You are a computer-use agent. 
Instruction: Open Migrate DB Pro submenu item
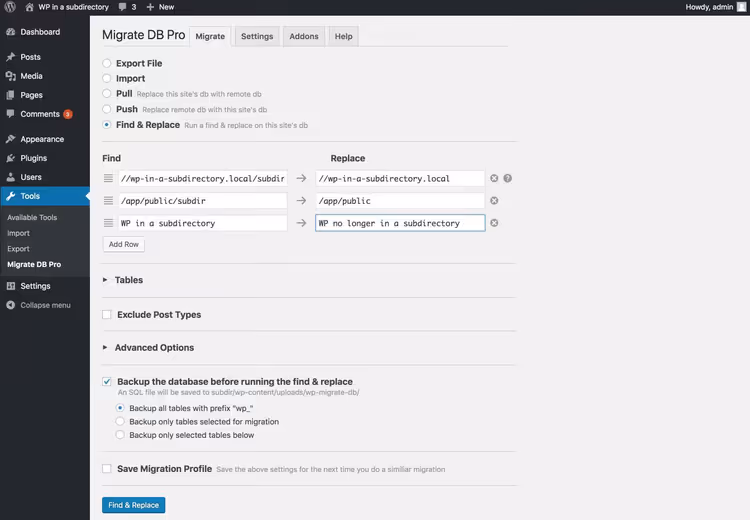point(34,265)
